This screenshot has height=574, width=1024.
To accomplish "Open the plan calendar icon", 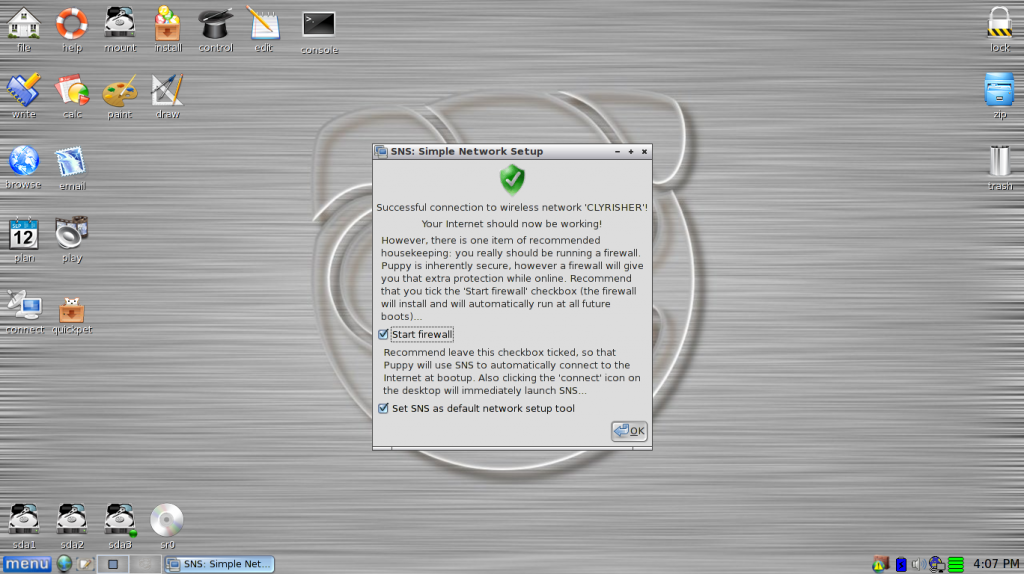I will (x=24, y=234).
